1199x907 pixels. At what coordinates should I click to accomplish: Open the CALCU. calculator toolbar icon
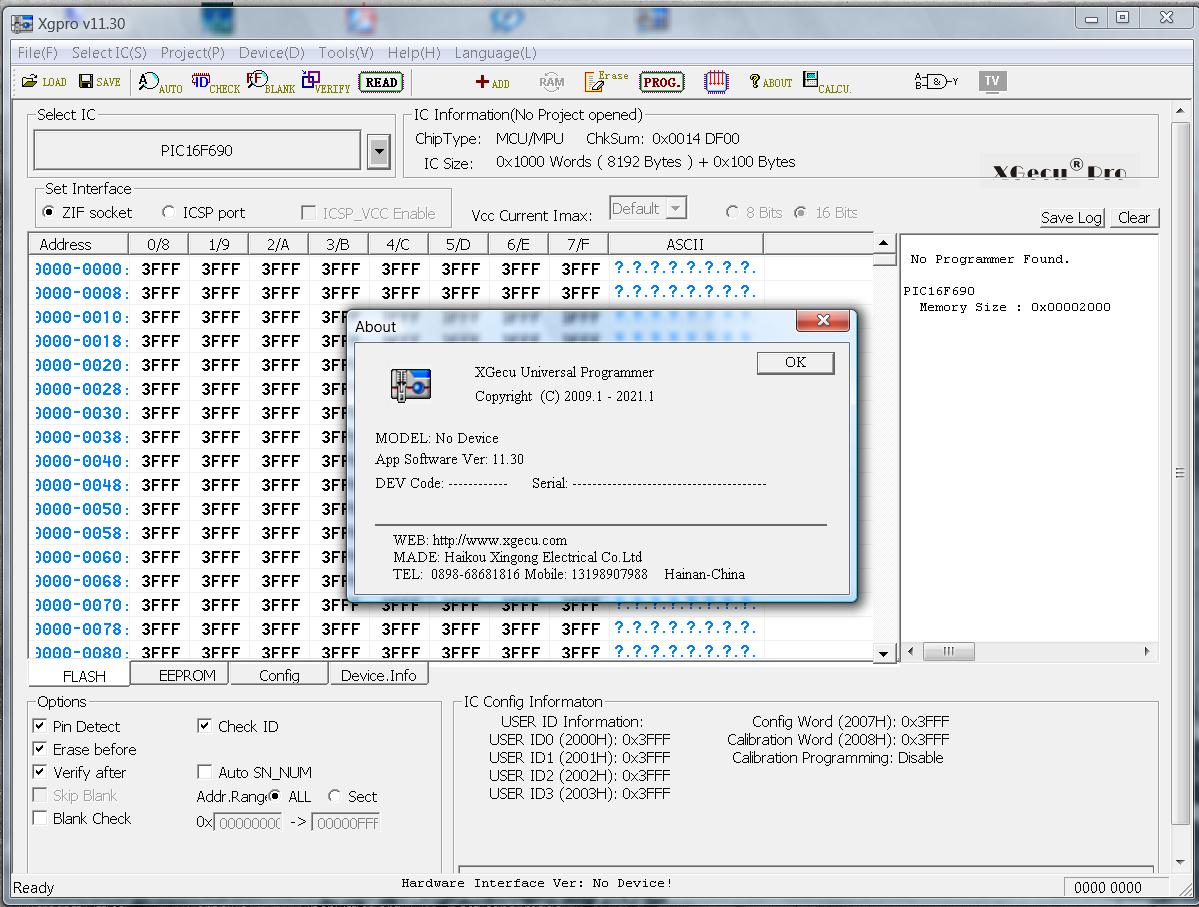coord(827,82)
